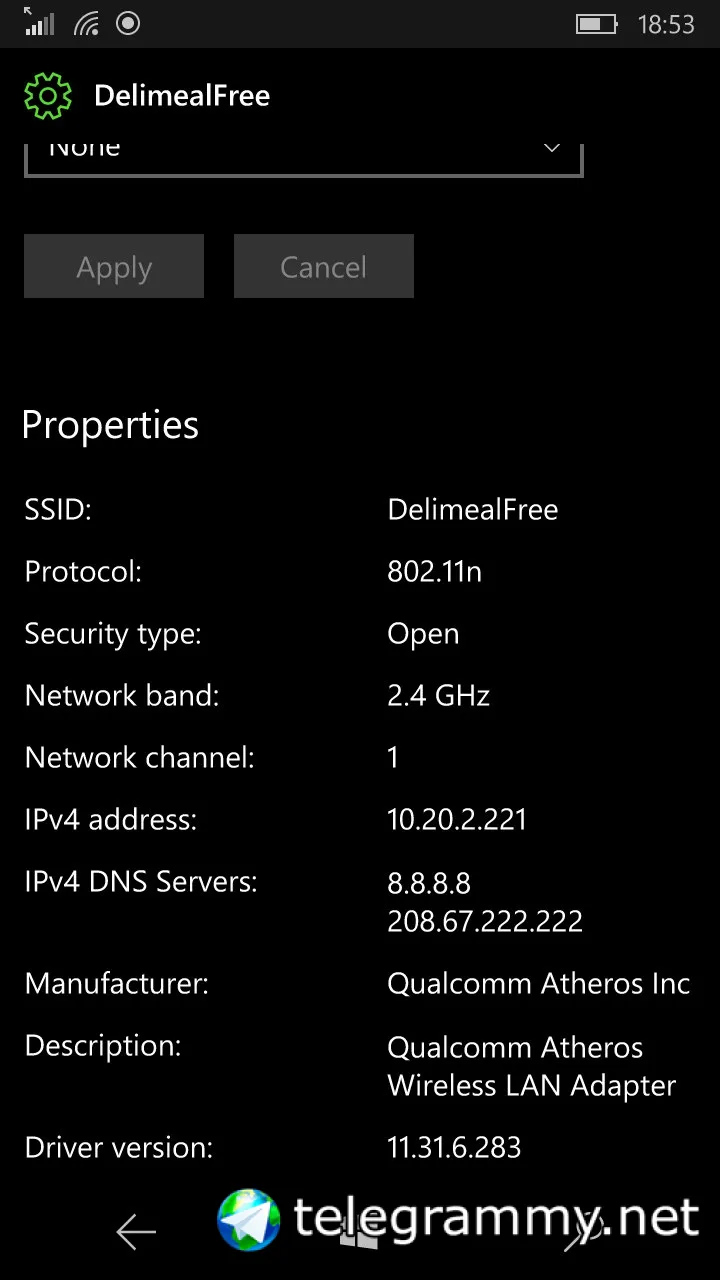720x1280 pixels.
Task: Select the IPv4 address 10.20.2.221
Action: 457,820
